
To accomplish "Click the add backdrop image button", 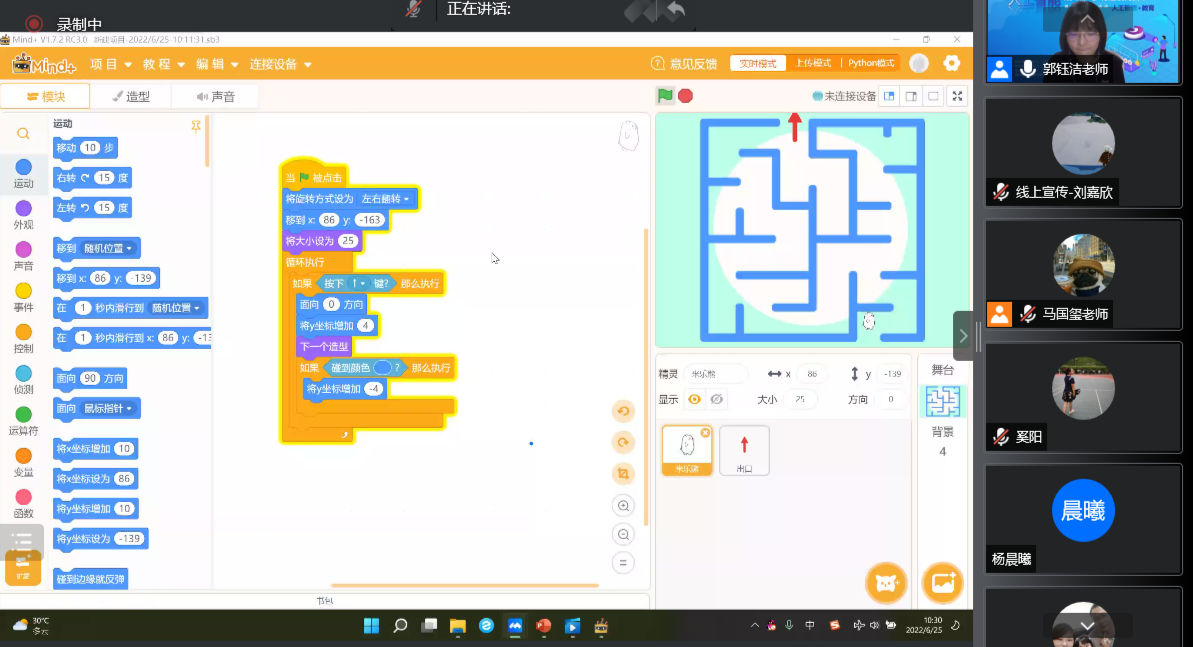I will tap(942, 581).
